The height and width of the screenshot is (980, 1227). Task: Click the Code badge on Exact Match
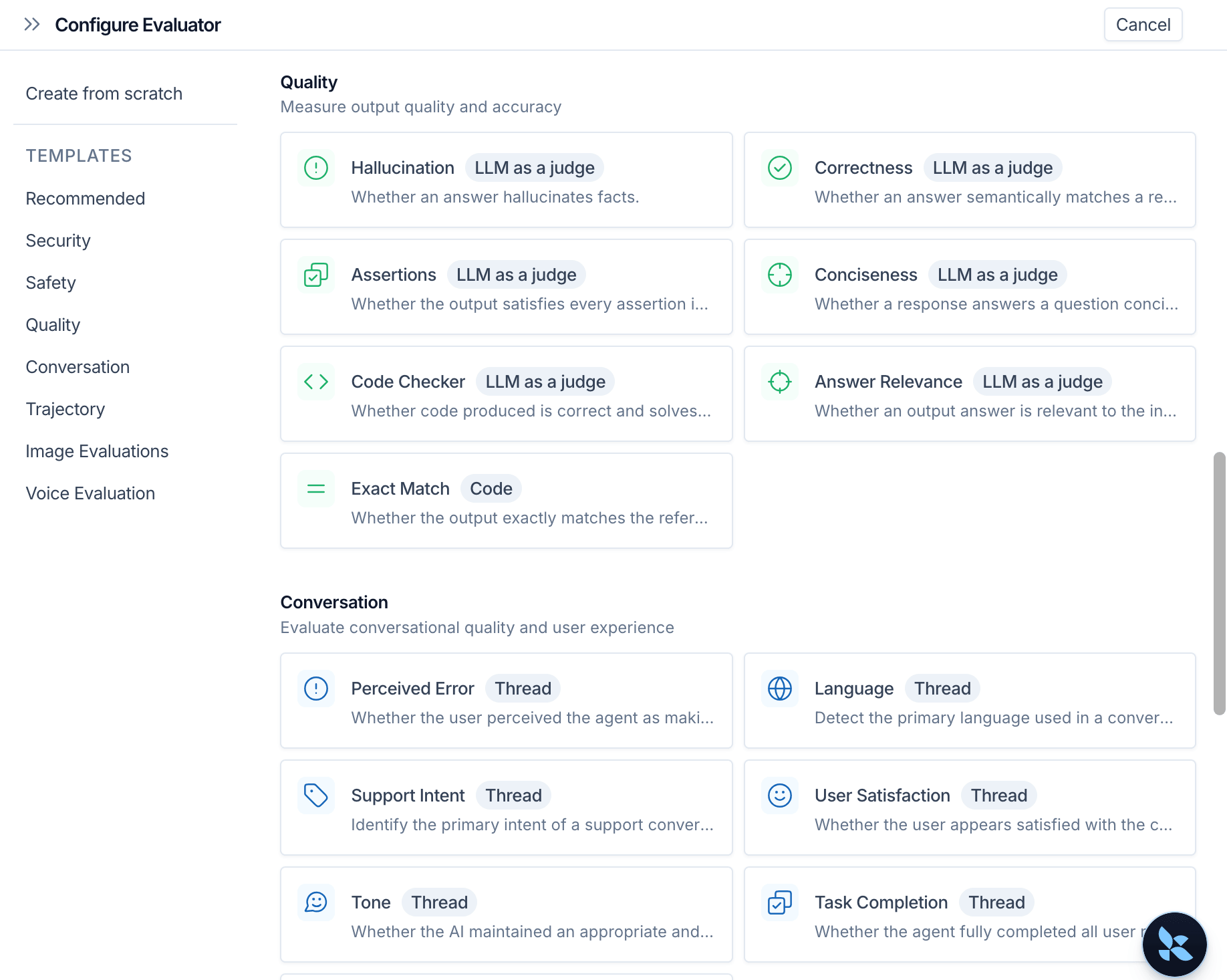491,489
